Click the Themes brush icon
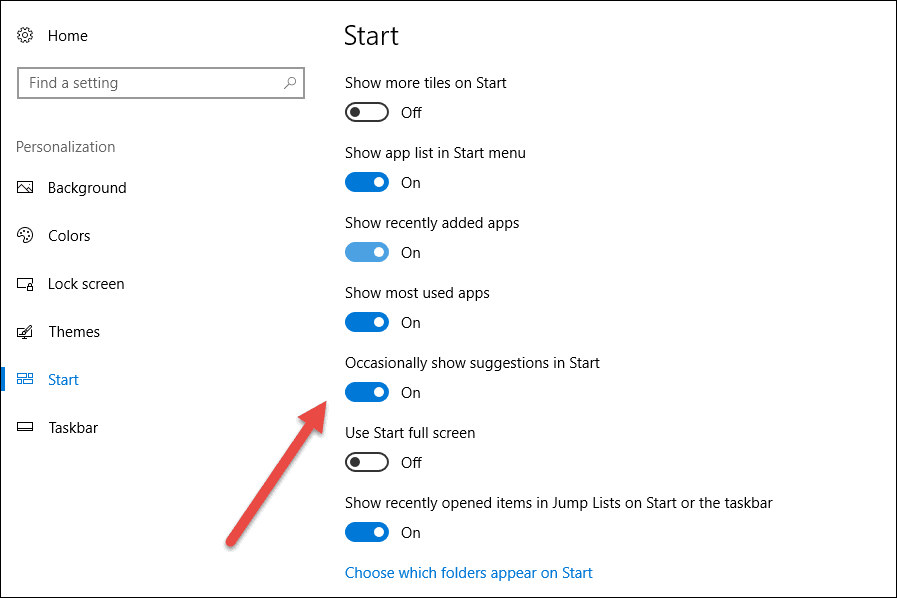 tap(25, 332)
